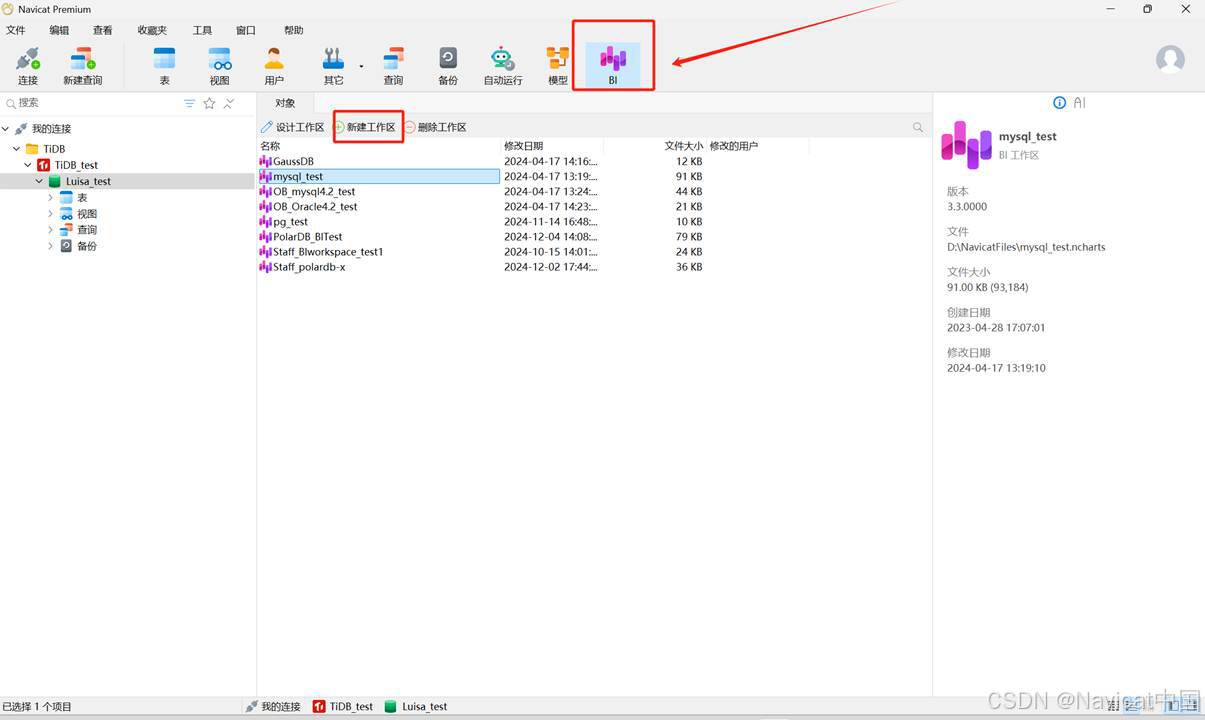Open the 工具 menu
This screenshot has height=720, width=1205.
(x=202, y=30)
